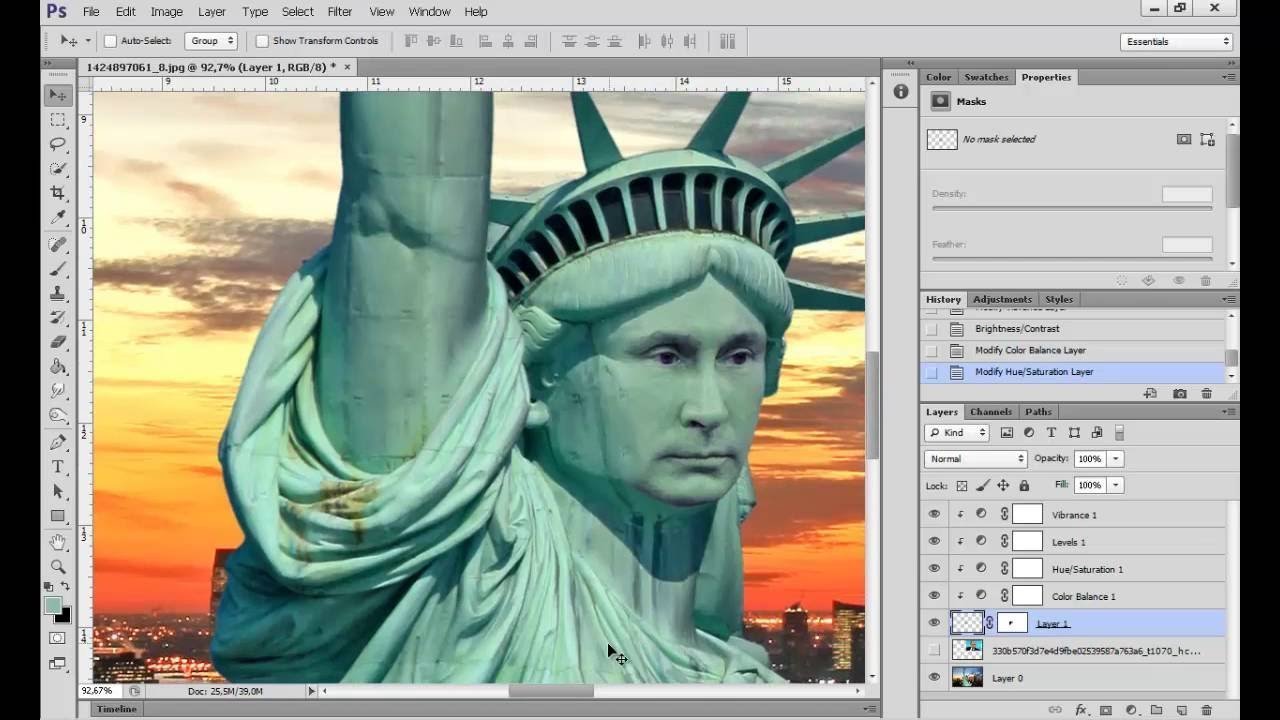Open the Normal blend mode dropdown
Viewport: 1280px width, 720px height.
[x=976, y=459]
